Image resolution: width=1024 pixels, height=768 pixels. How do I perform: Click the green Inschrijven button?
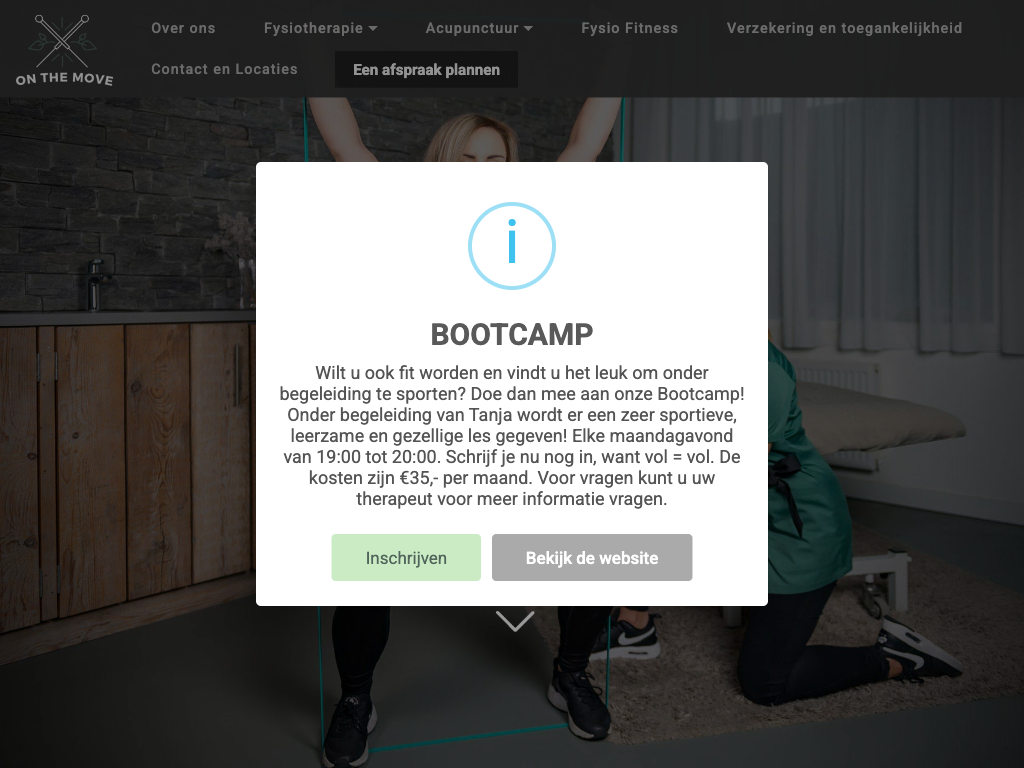(x=406, y=558)
